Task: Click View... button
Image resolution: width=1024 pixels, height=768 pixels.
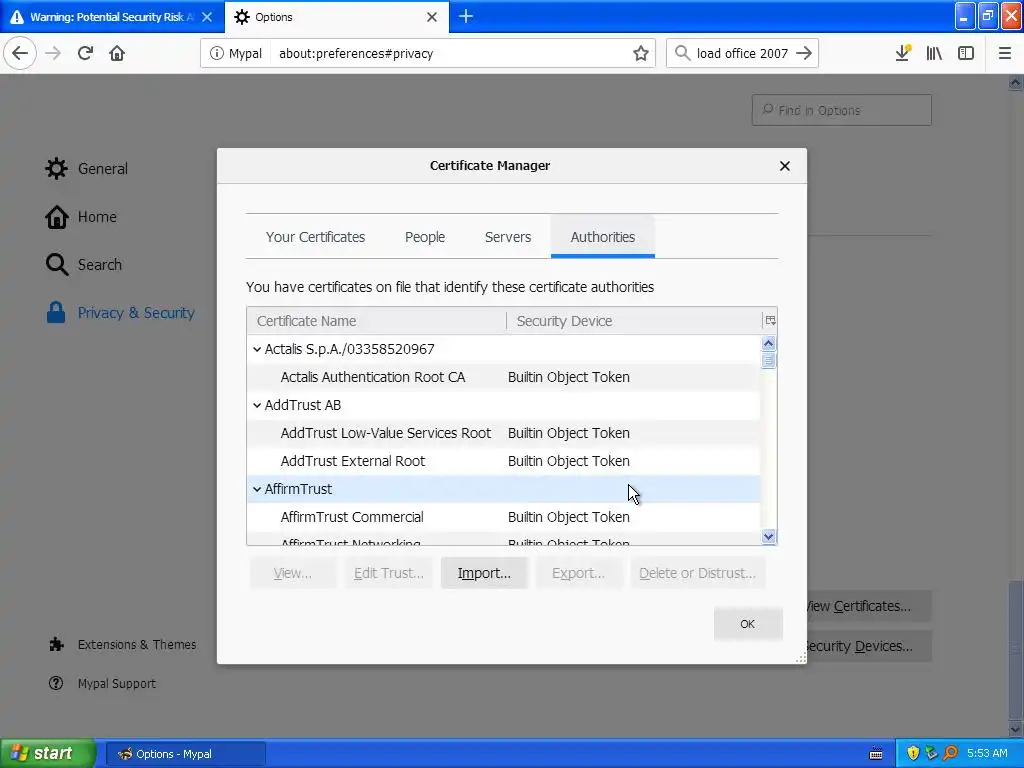Action: point(293,573)
